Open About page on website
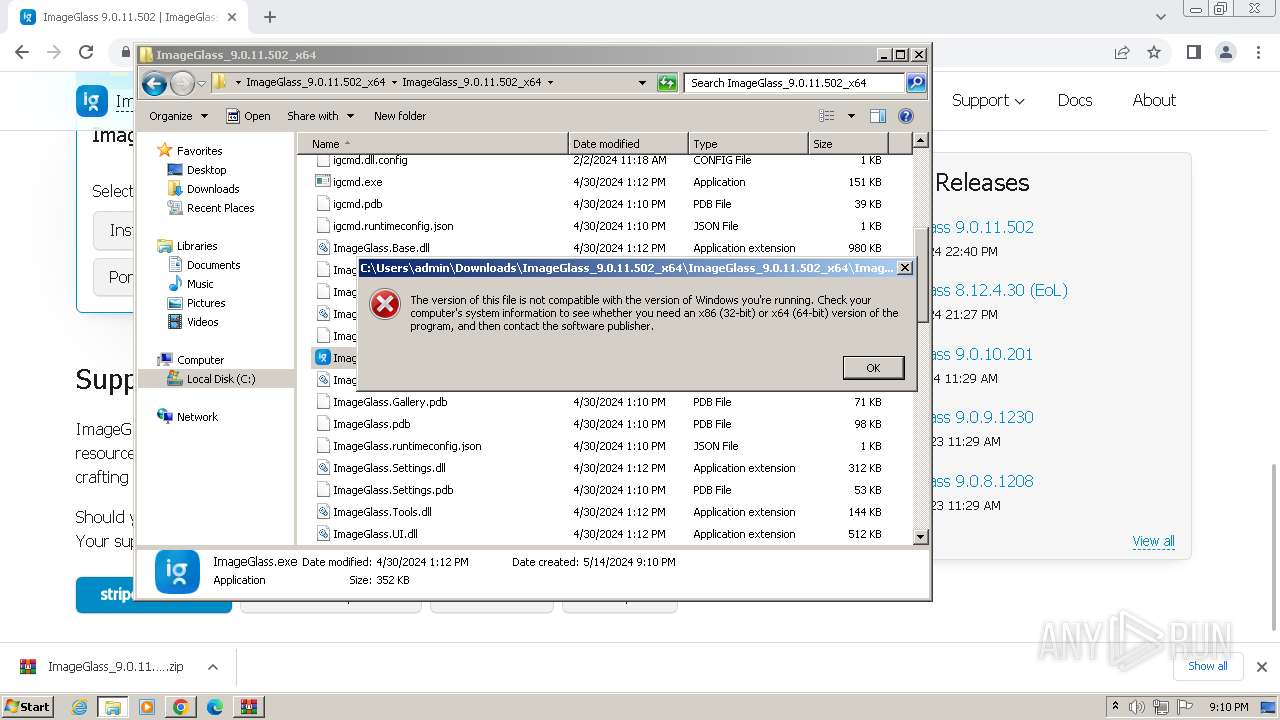The width and height of the screenshot is (1280, 720). (x=1154, y=100)
